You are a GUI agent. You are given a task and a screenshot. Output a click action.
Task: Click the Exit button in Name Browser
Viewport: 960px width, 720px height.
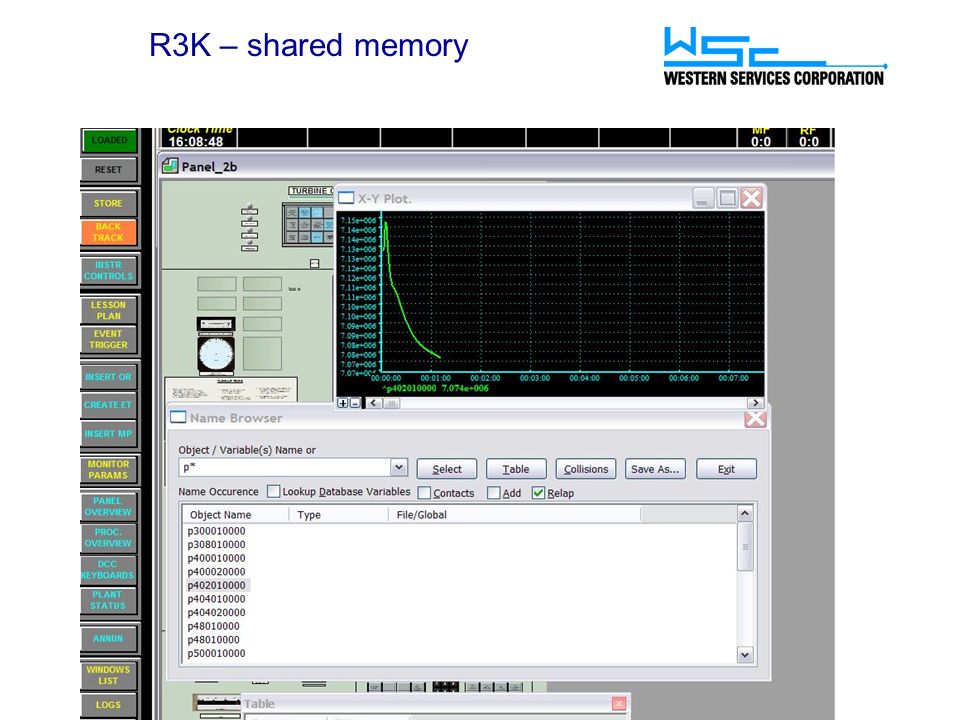tap(726, 469)
